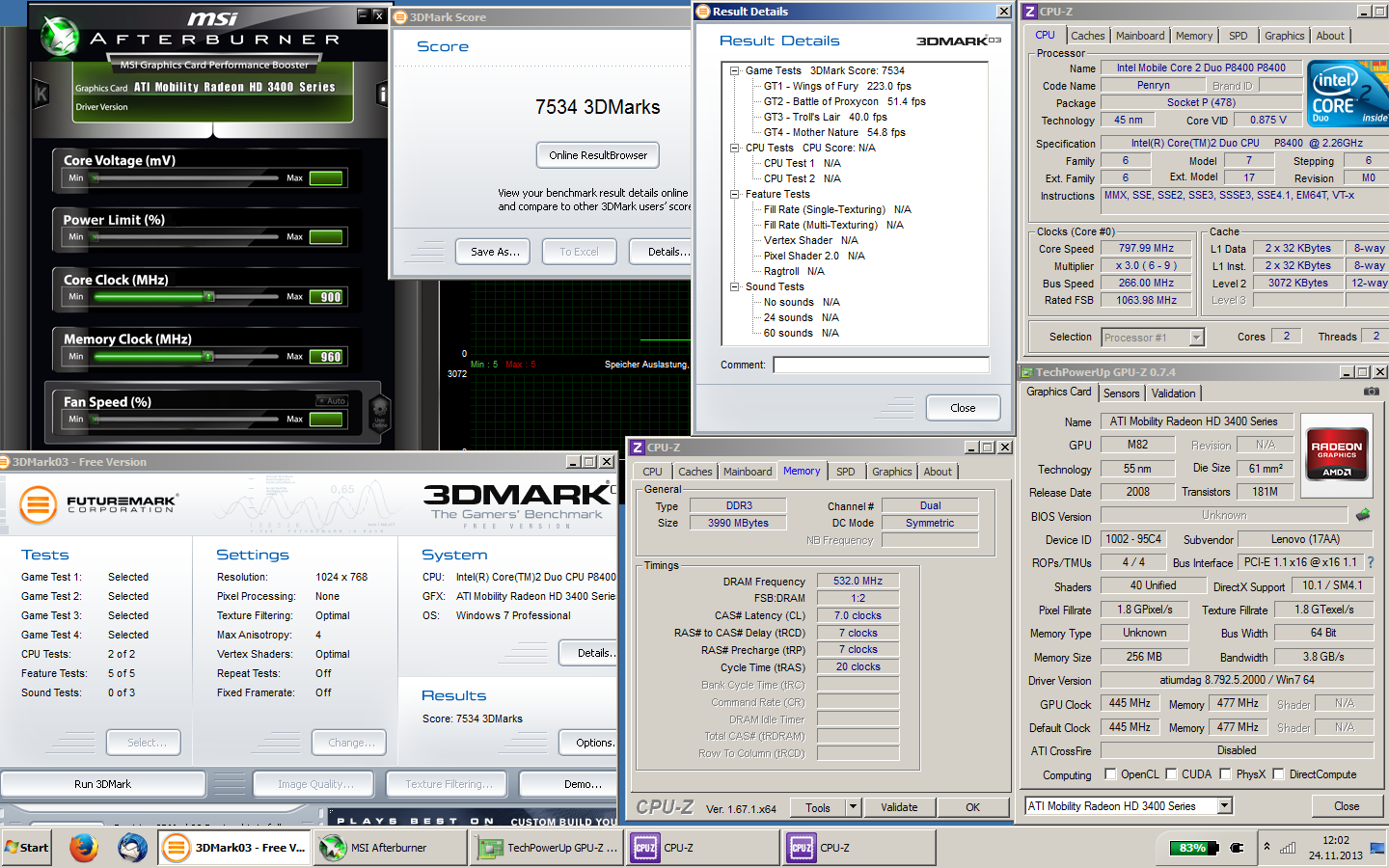Open the GPU-Z graphics card dropdown
1389x868 pixels.
[1225, 805]
